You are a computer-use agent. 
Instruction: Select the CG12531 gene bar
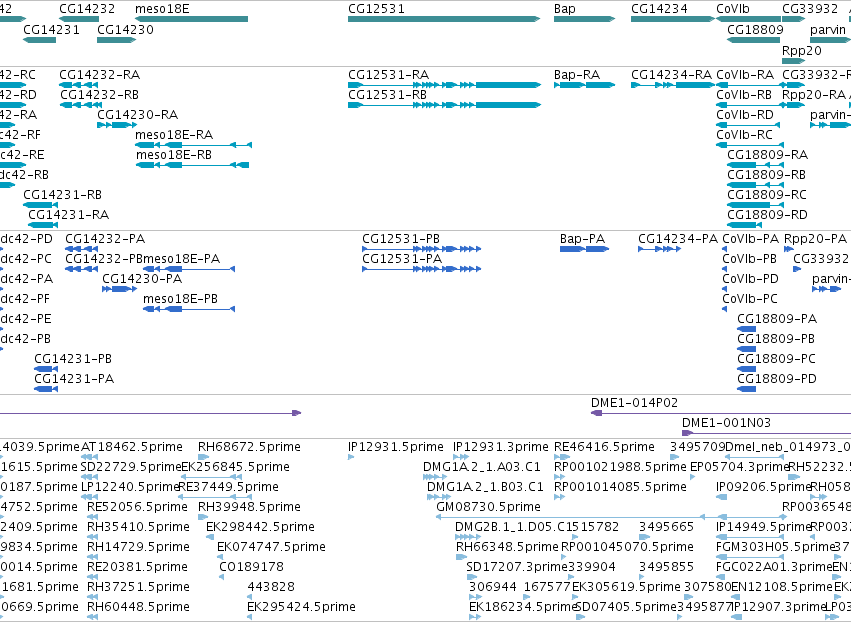[444, 19]
